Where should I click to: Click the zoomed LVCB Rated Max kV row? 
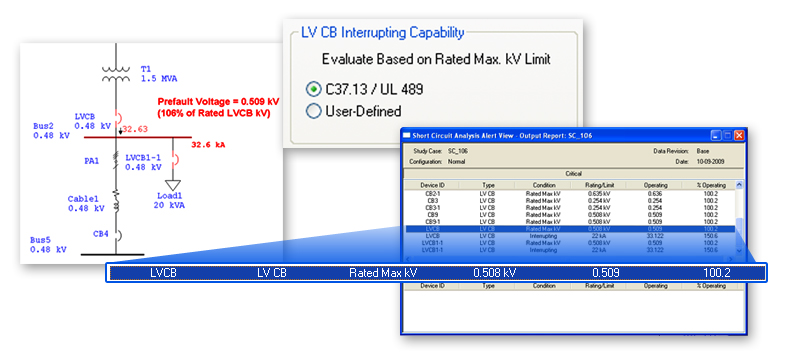click(436, 273)
